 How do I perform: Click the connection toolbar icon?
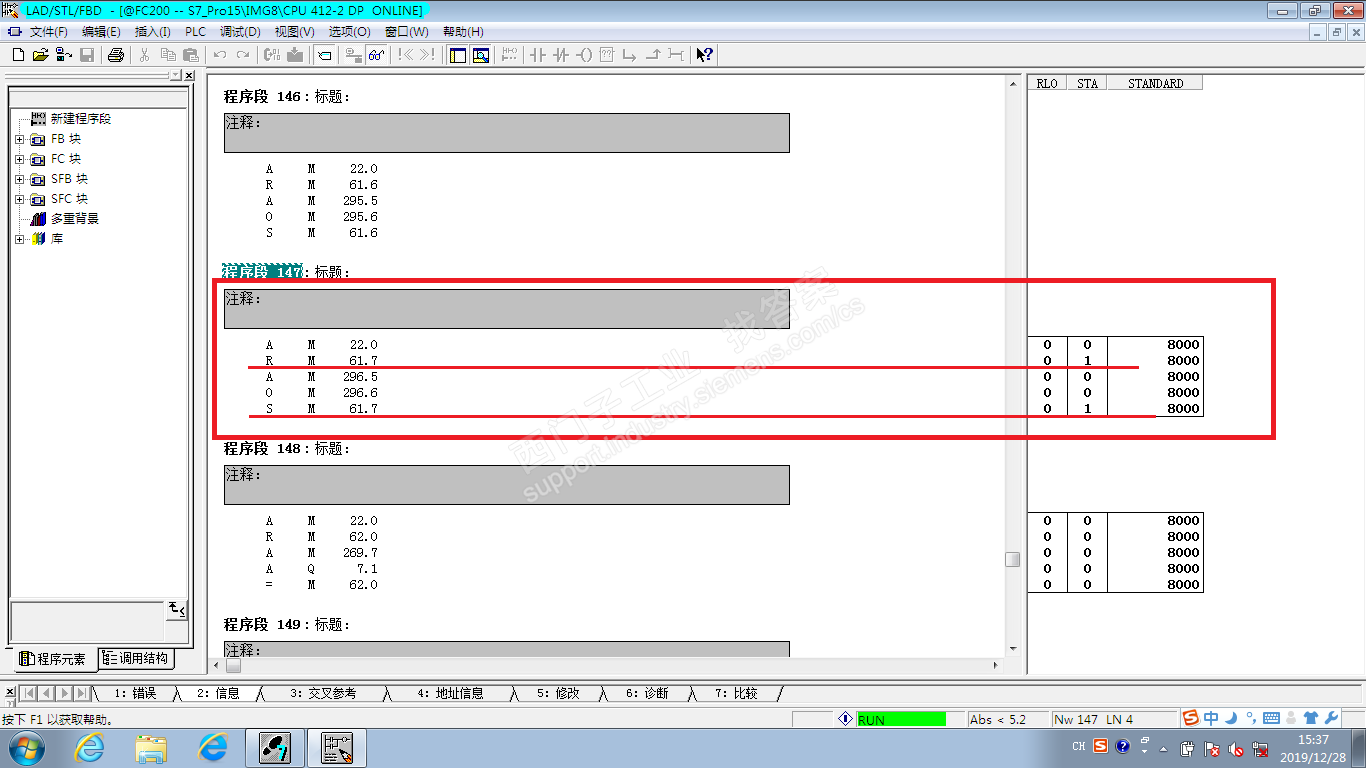[676, 55]
